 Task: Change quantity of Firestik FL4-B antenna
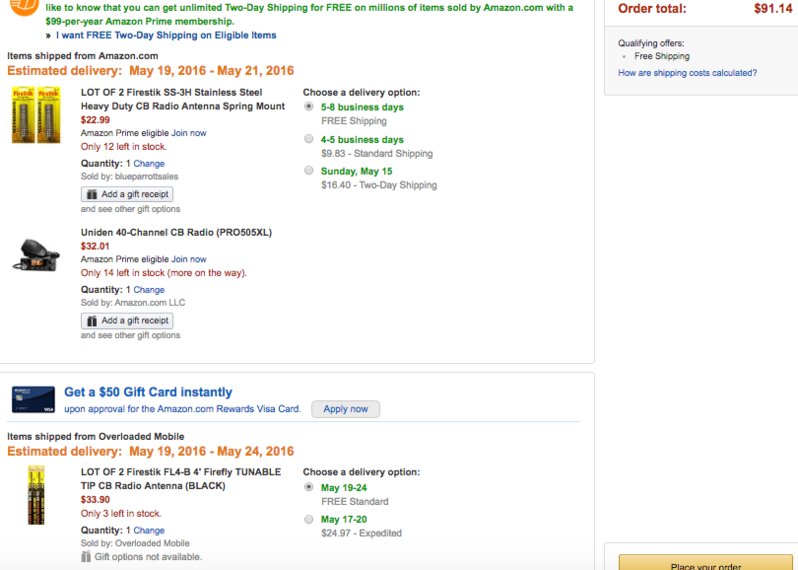[149, 530]
